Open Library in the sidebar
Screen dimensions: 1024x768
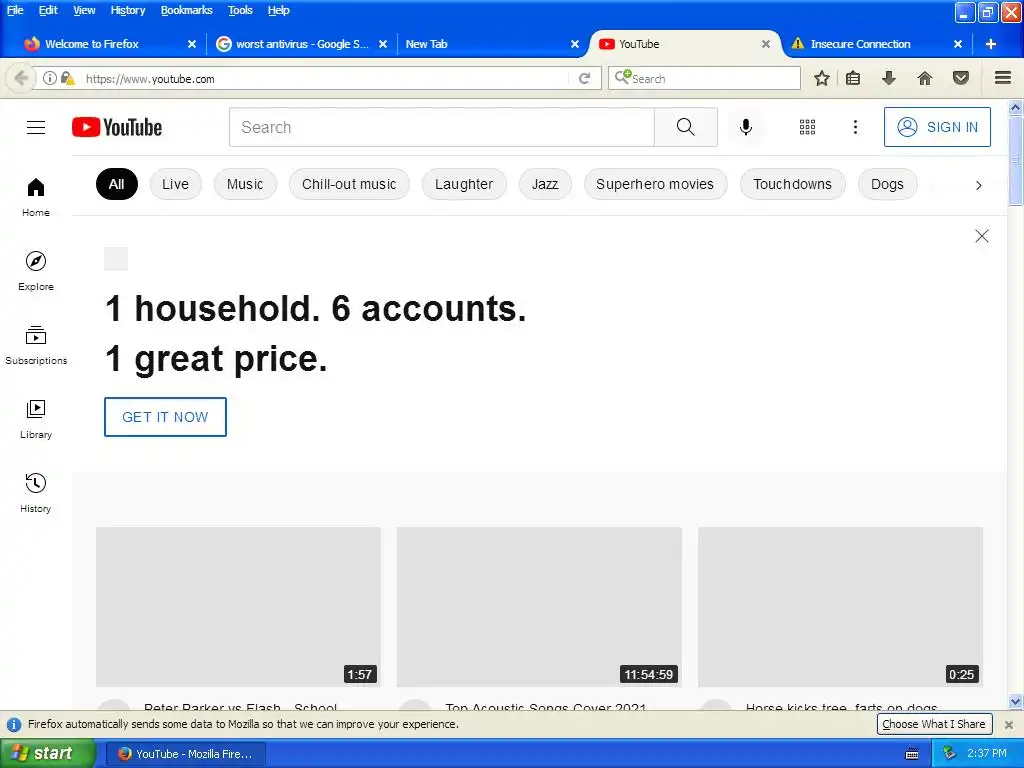pyautogui.click(x=36, y=419)
